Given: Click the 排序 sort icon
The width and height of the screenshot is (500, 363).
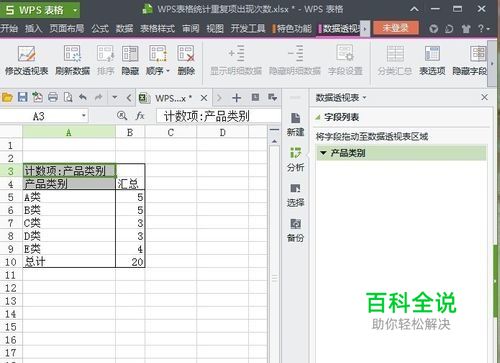Looking at the screenshot, I should click(106, 54).
